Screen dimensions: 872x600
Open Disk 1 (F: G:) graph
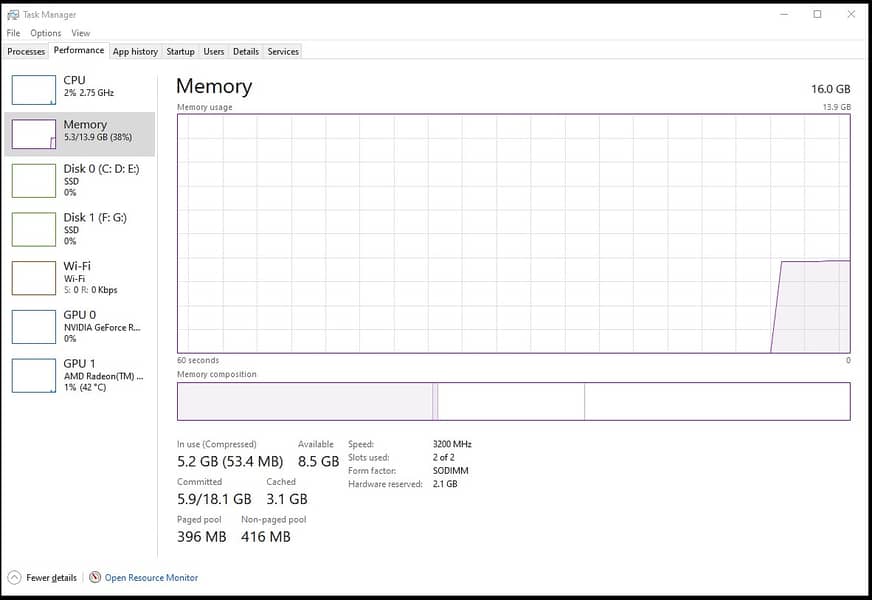tap(34, 229)
